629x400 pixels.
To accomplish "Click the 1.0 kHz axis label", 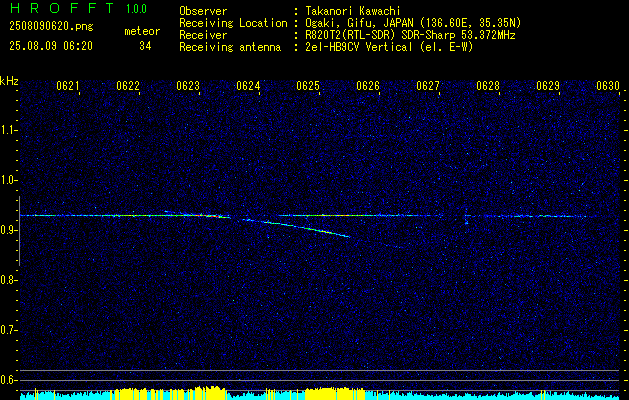I will coord(8,181).
